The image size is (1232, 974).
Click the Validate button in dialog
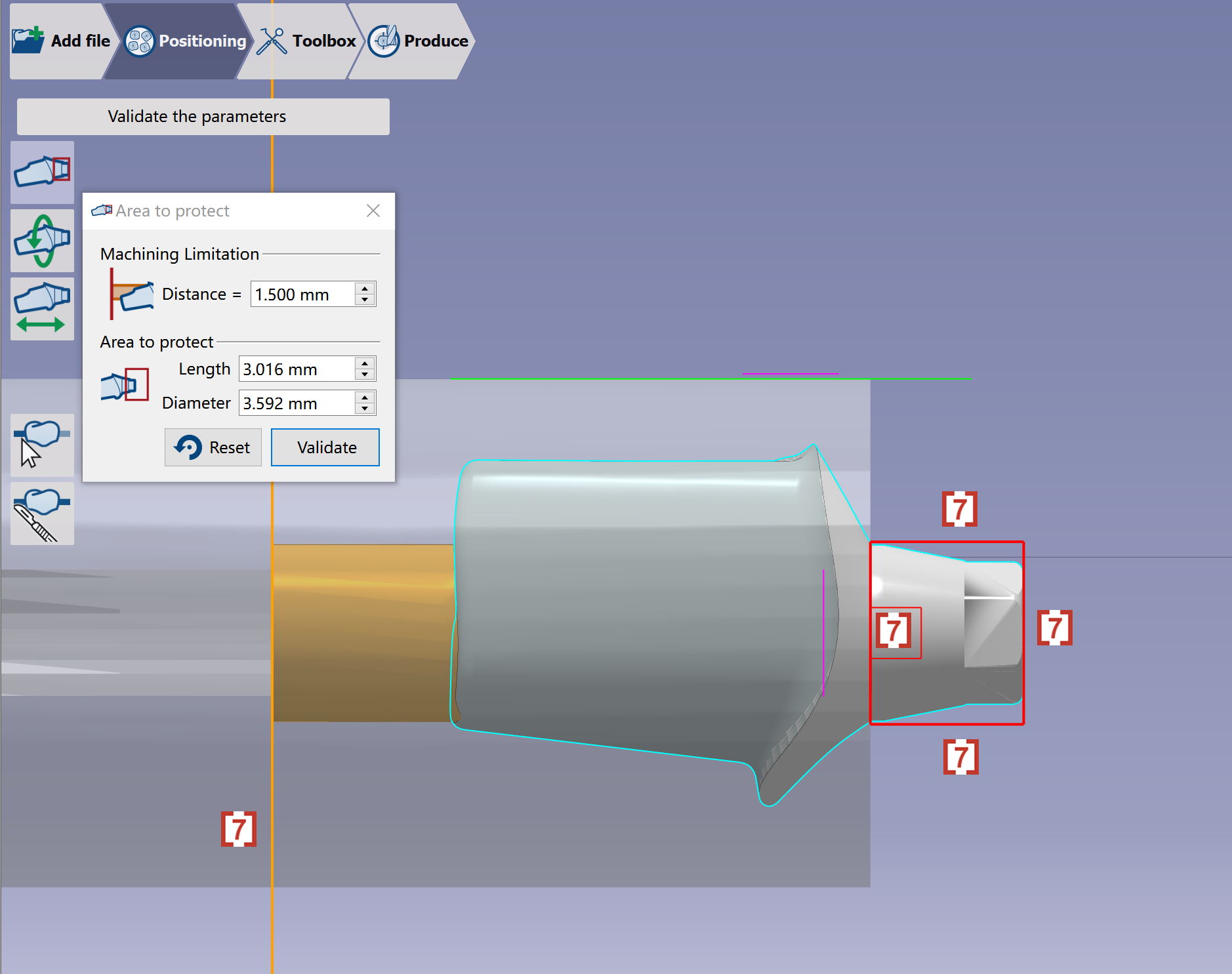point(325,447)
